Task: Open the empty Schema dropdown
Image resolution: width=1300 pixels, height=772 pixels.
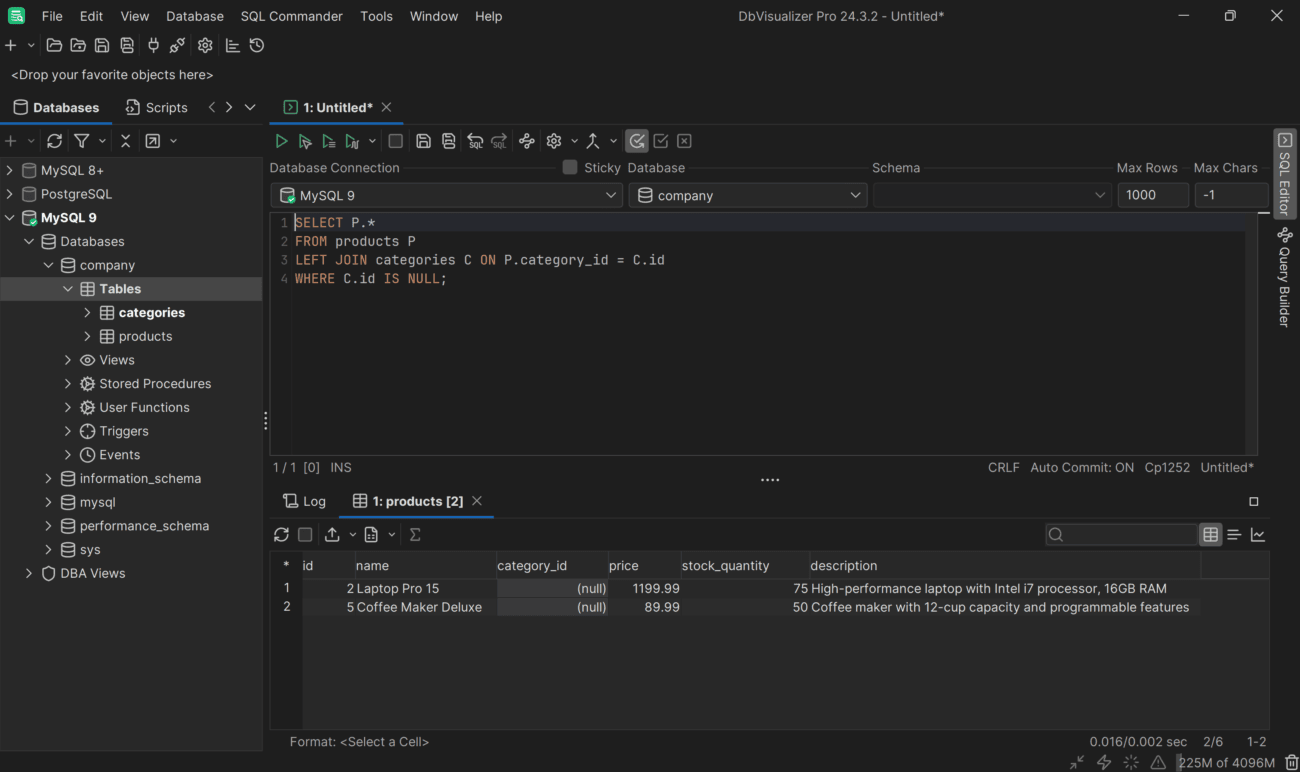Action: point(992,195)
